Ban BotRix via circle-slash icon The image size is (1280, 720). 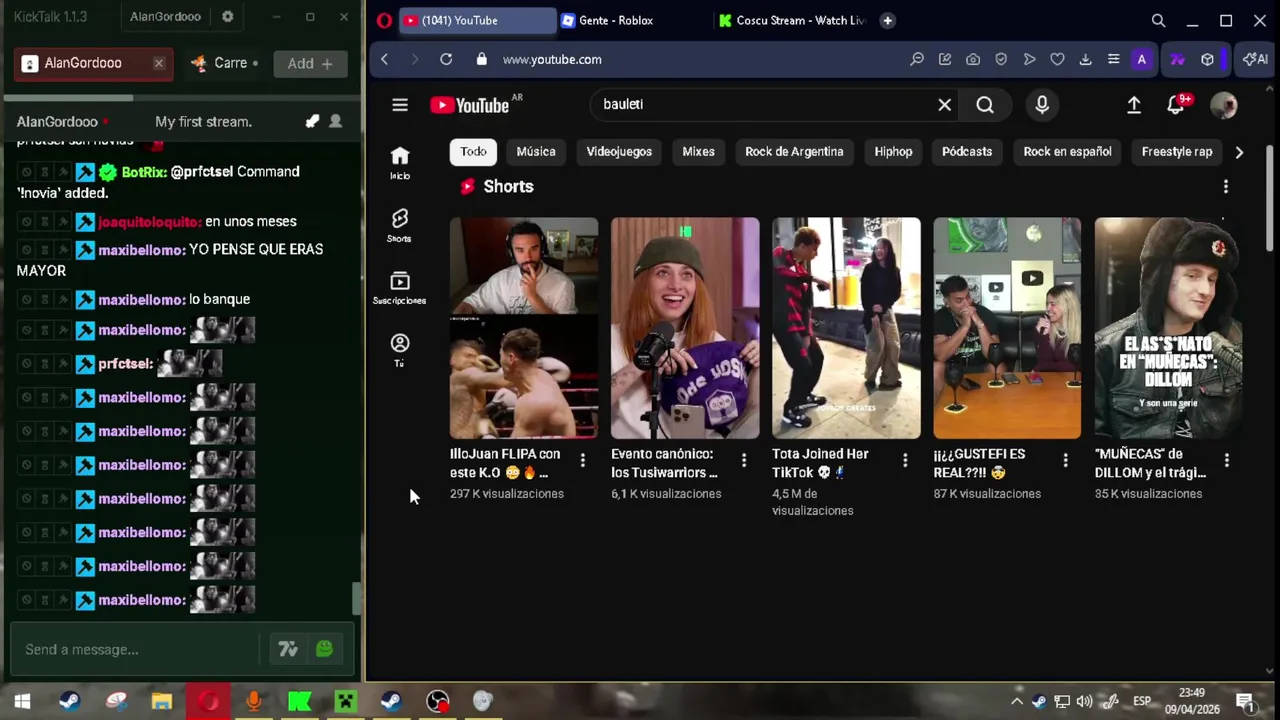(27, 172)
